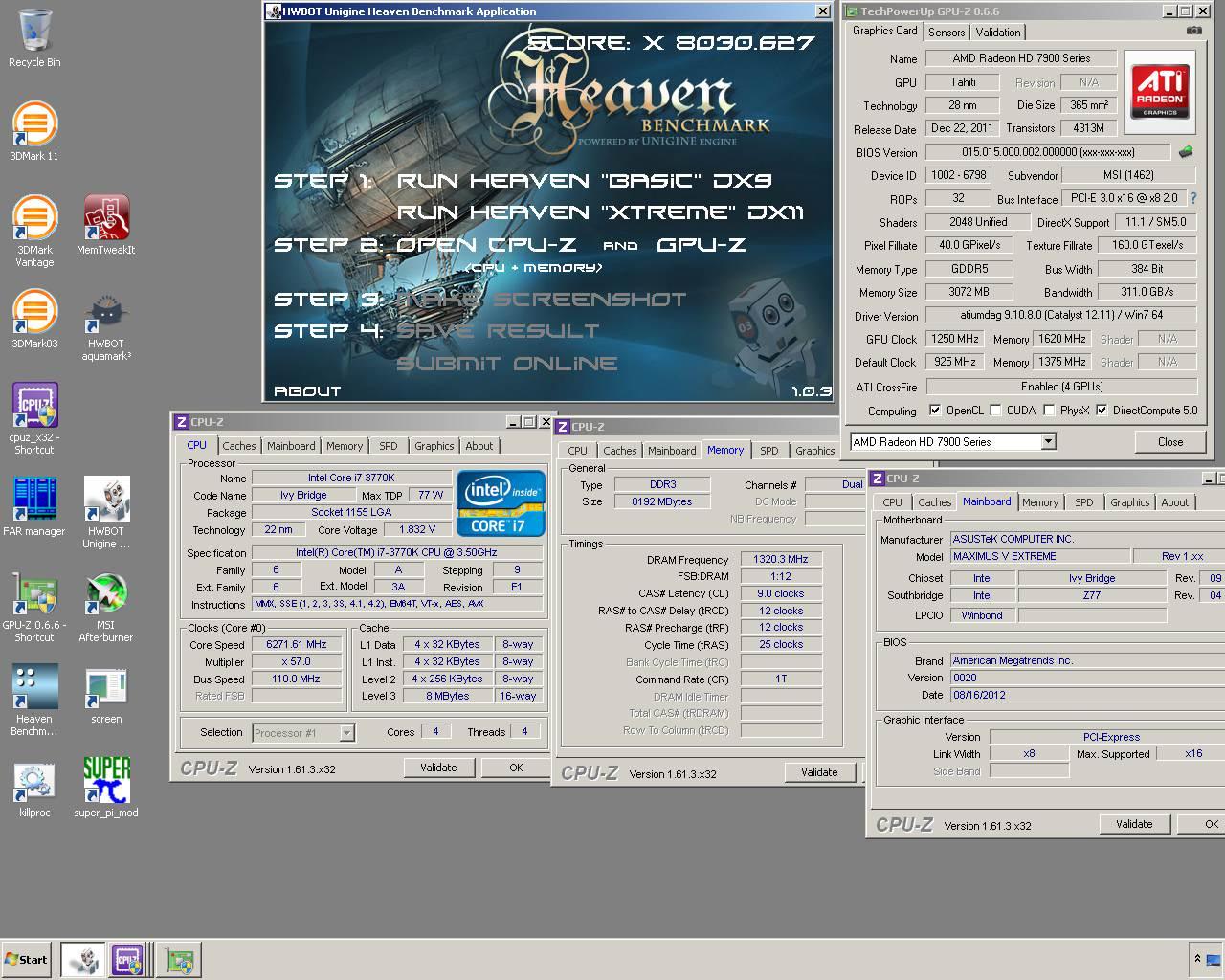The width and height of the screenshot is (1225, 980).
Task: Open super_pi_mod desktop icon
Action: tap(106, 788)
